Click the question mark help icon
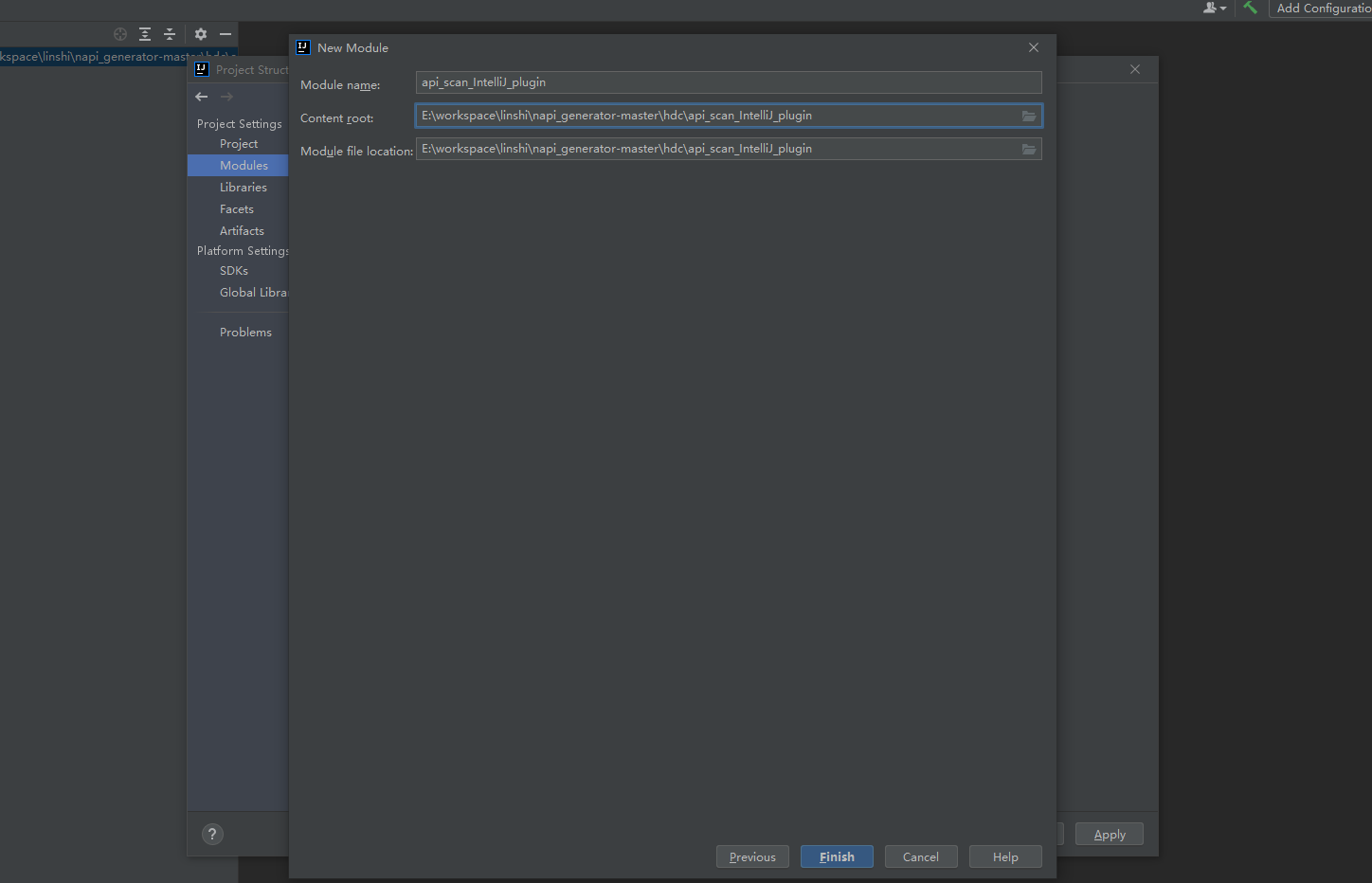 [x=212, y=834]
